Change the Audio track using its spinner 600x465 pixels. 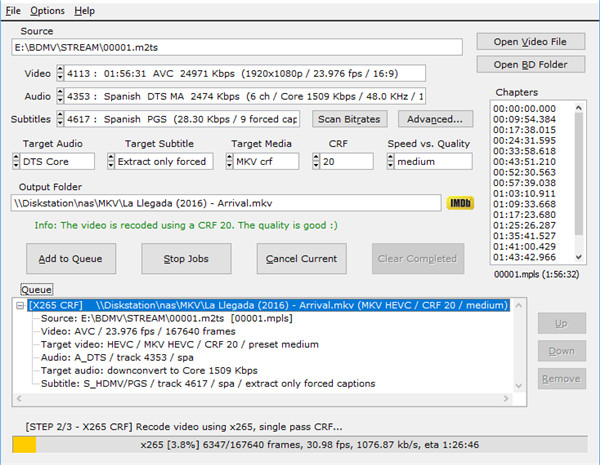coord(59,96)
